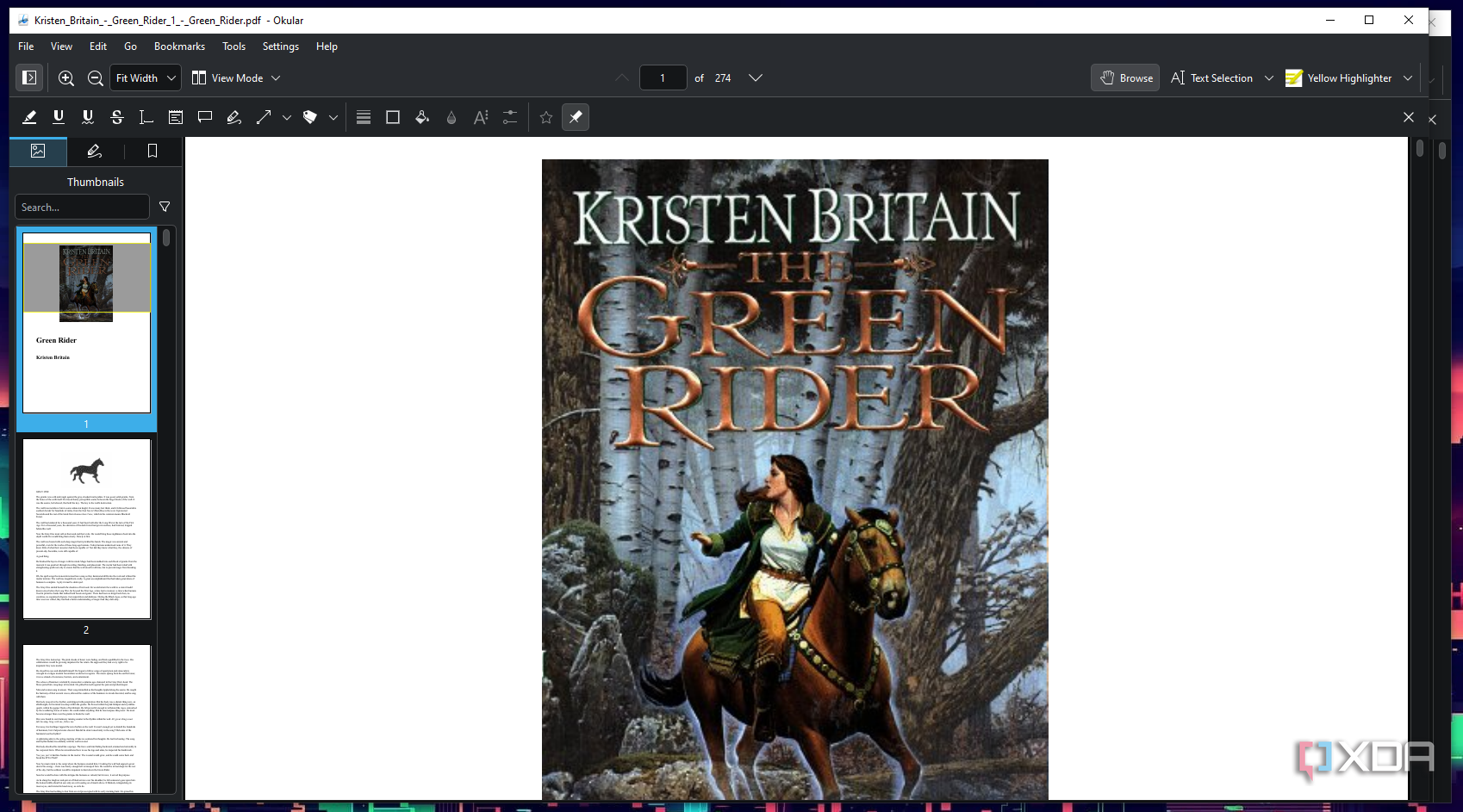The width and height of the screenshot is (1463, 812).
Task: Open the File menu
Action: 26,46
